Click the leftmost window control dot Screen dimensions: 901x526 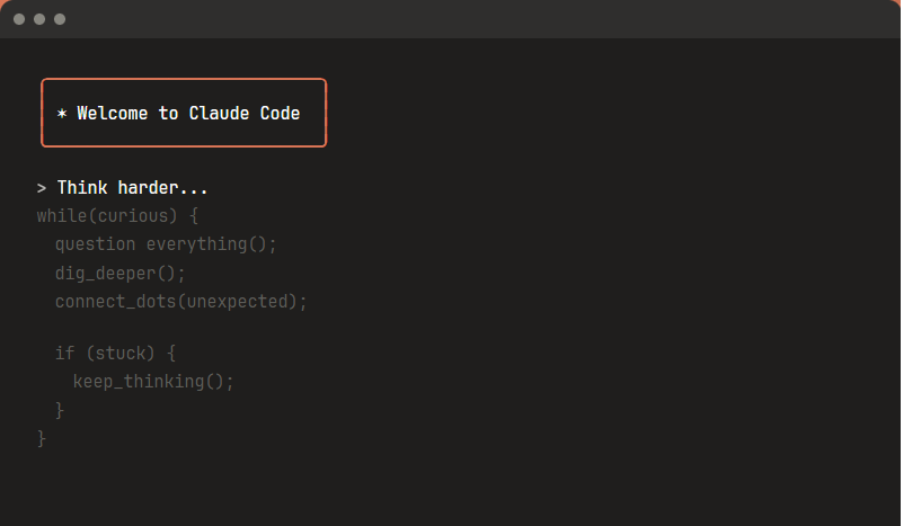19,19
